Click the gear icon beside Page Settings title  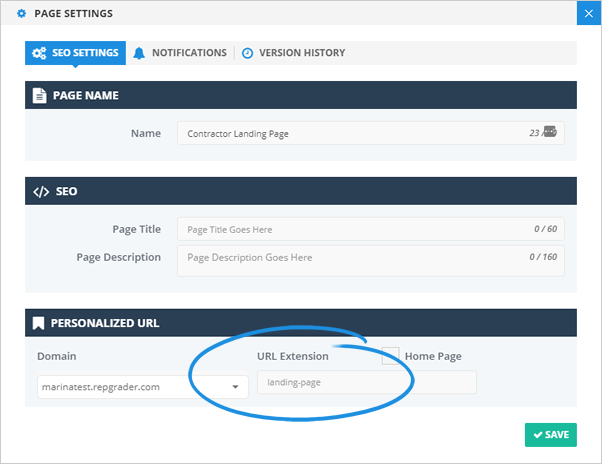pyautogui.click(x=21, y=14)
